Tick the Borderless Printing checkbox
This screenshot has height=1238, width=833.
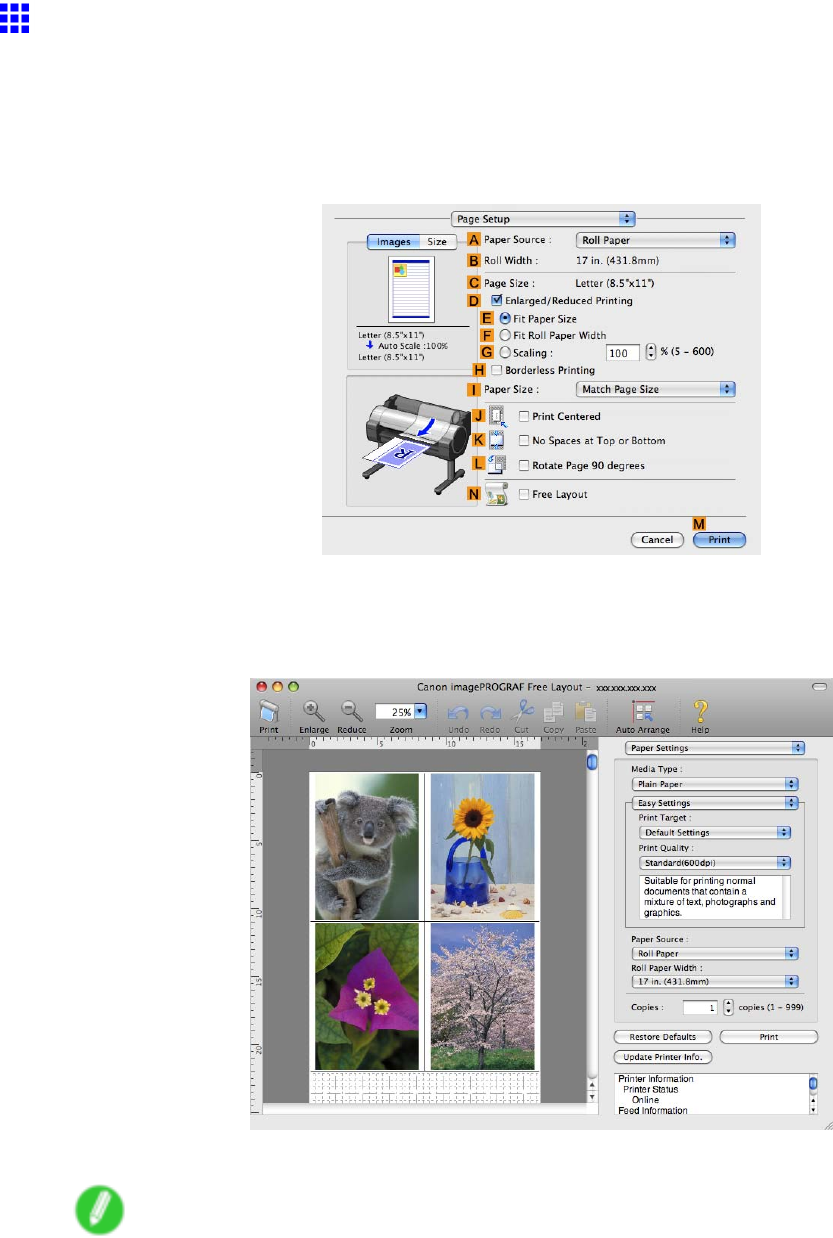[x=511, y=370]
